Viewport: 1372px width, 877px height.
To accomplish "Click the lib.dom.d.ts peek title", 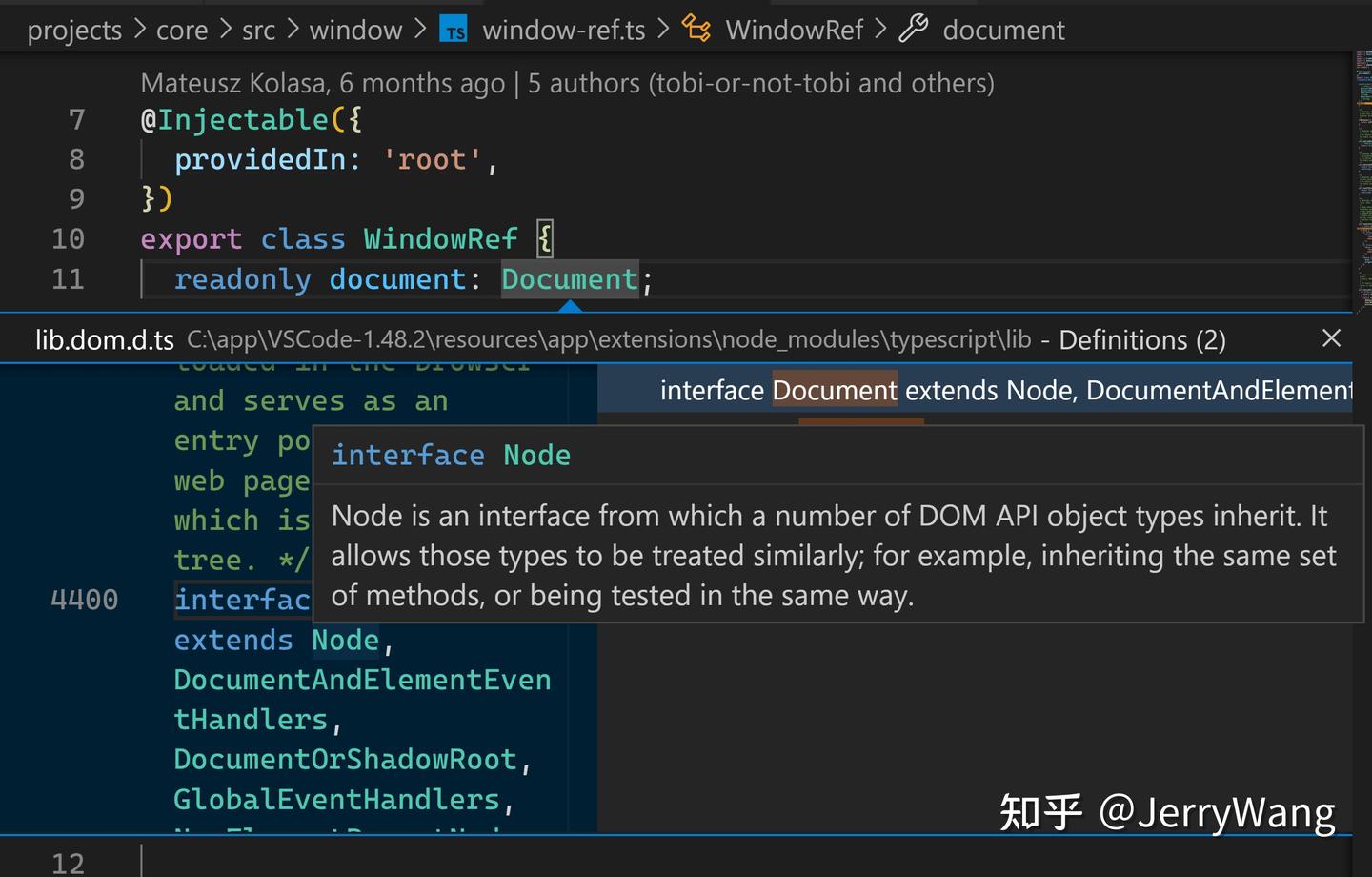I will (105, 338).
